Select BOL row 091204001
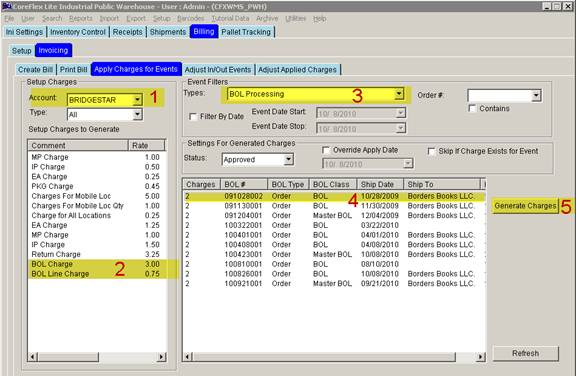 [x=334, y=215]
